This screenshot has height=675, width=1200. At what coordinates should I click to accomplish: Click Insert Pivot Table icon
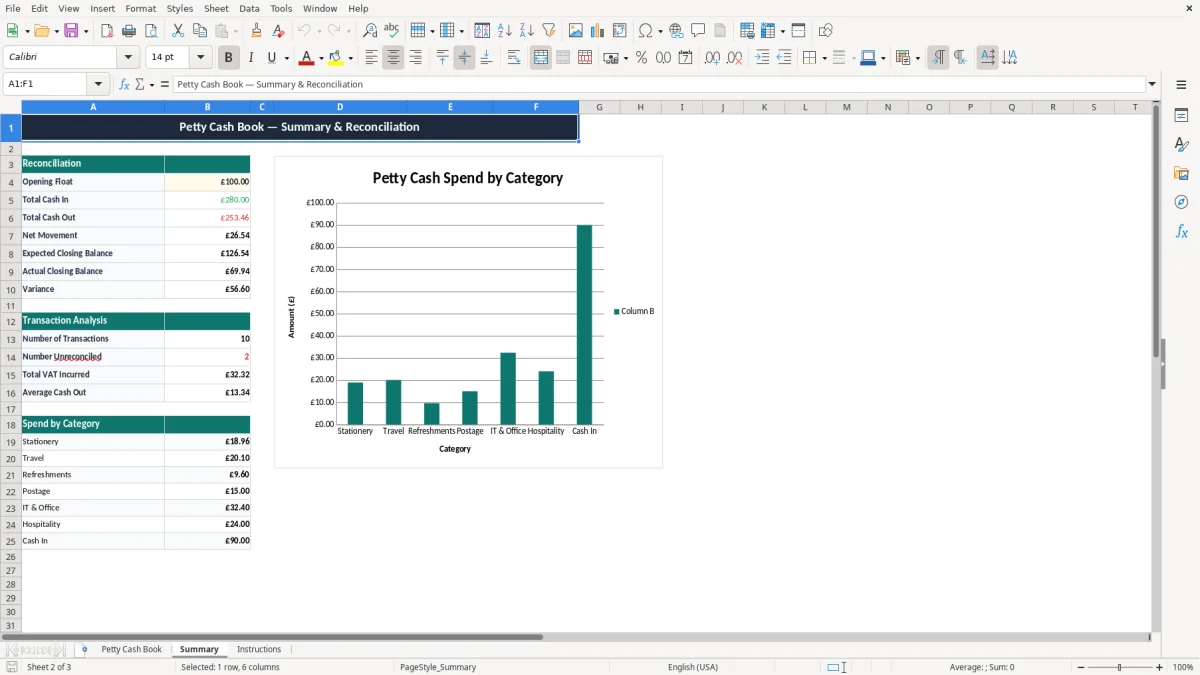click(620, 31)
